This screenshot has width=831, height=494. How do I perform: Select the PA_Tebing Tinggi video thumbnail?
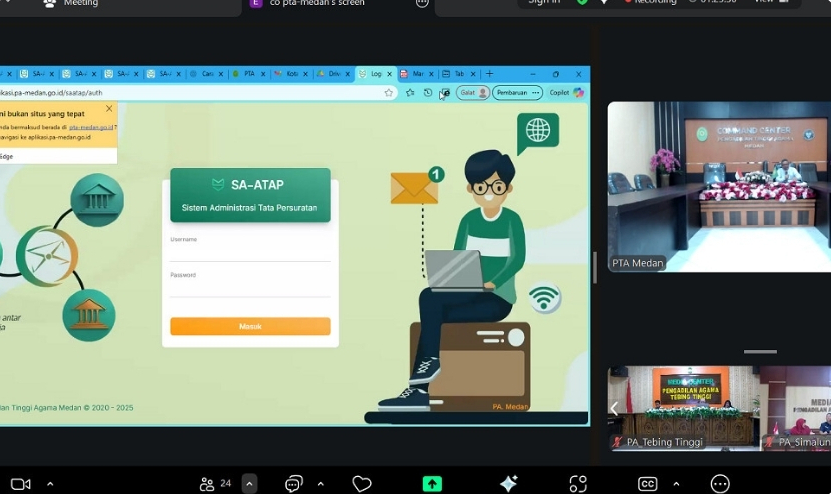[x=684, y=408]
